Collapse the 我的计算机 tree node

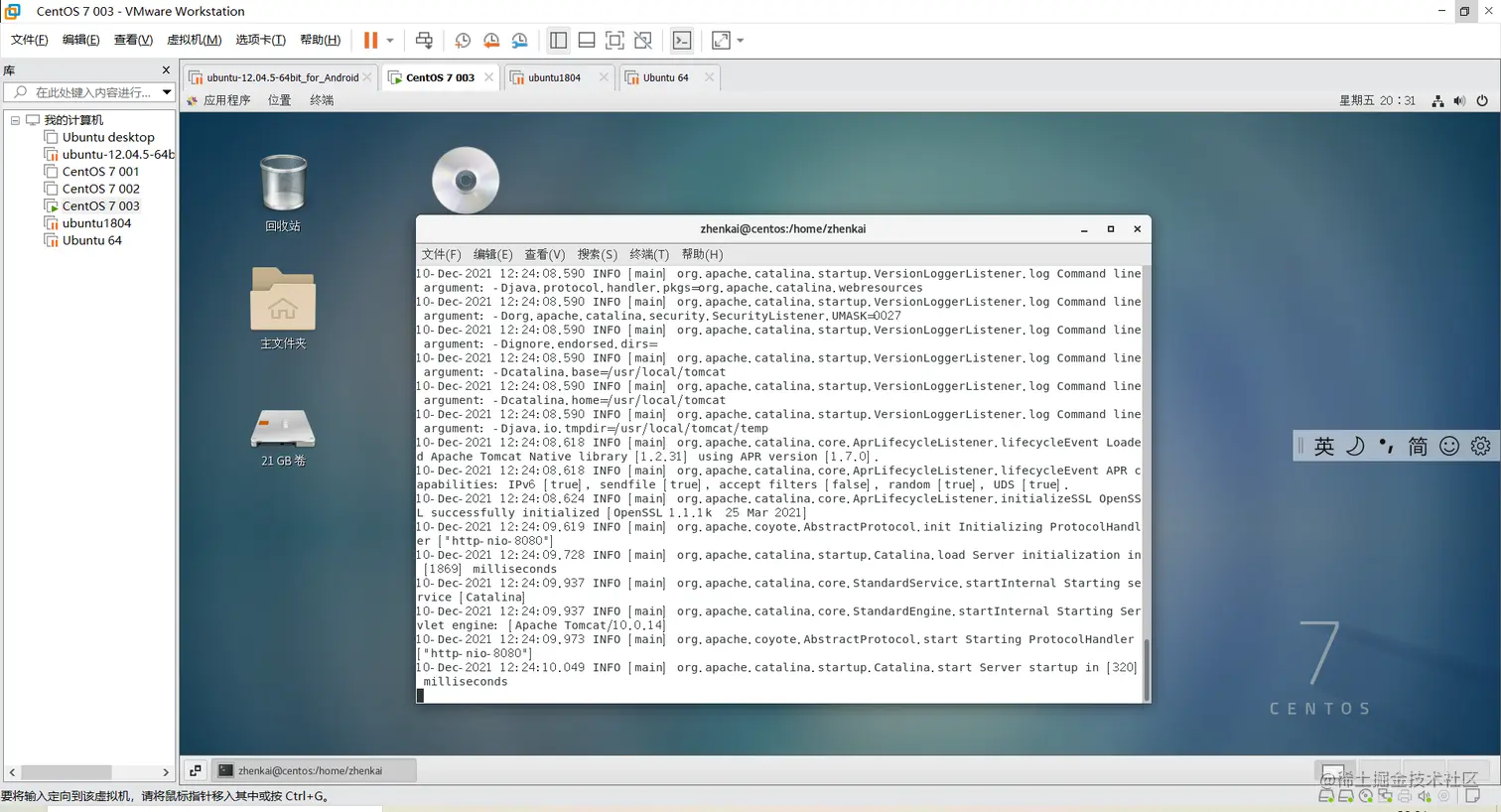pos(15,120)
